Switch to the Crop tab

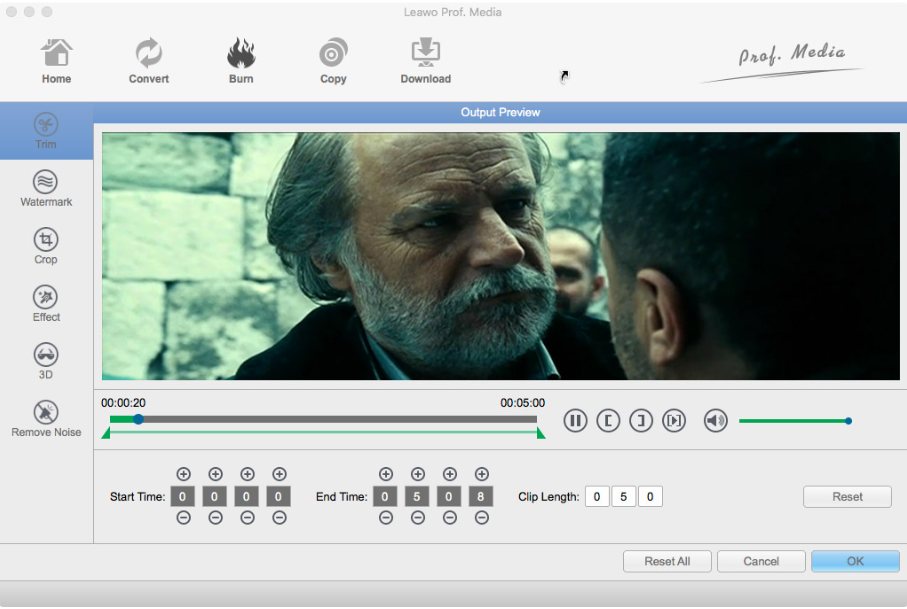(46, 246)
